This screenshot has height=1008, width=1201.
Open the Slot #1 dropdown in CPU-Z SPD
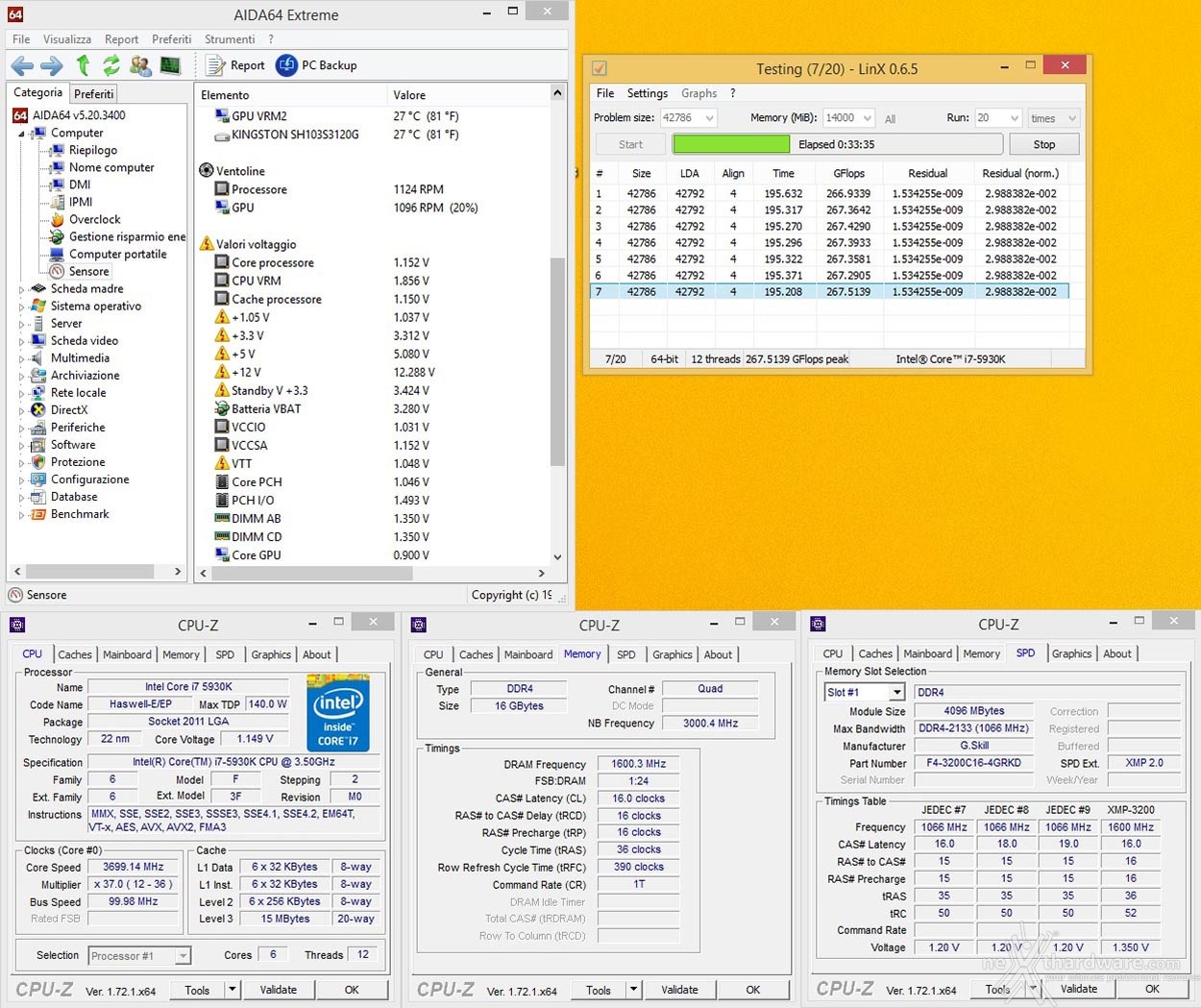point(896,692)
